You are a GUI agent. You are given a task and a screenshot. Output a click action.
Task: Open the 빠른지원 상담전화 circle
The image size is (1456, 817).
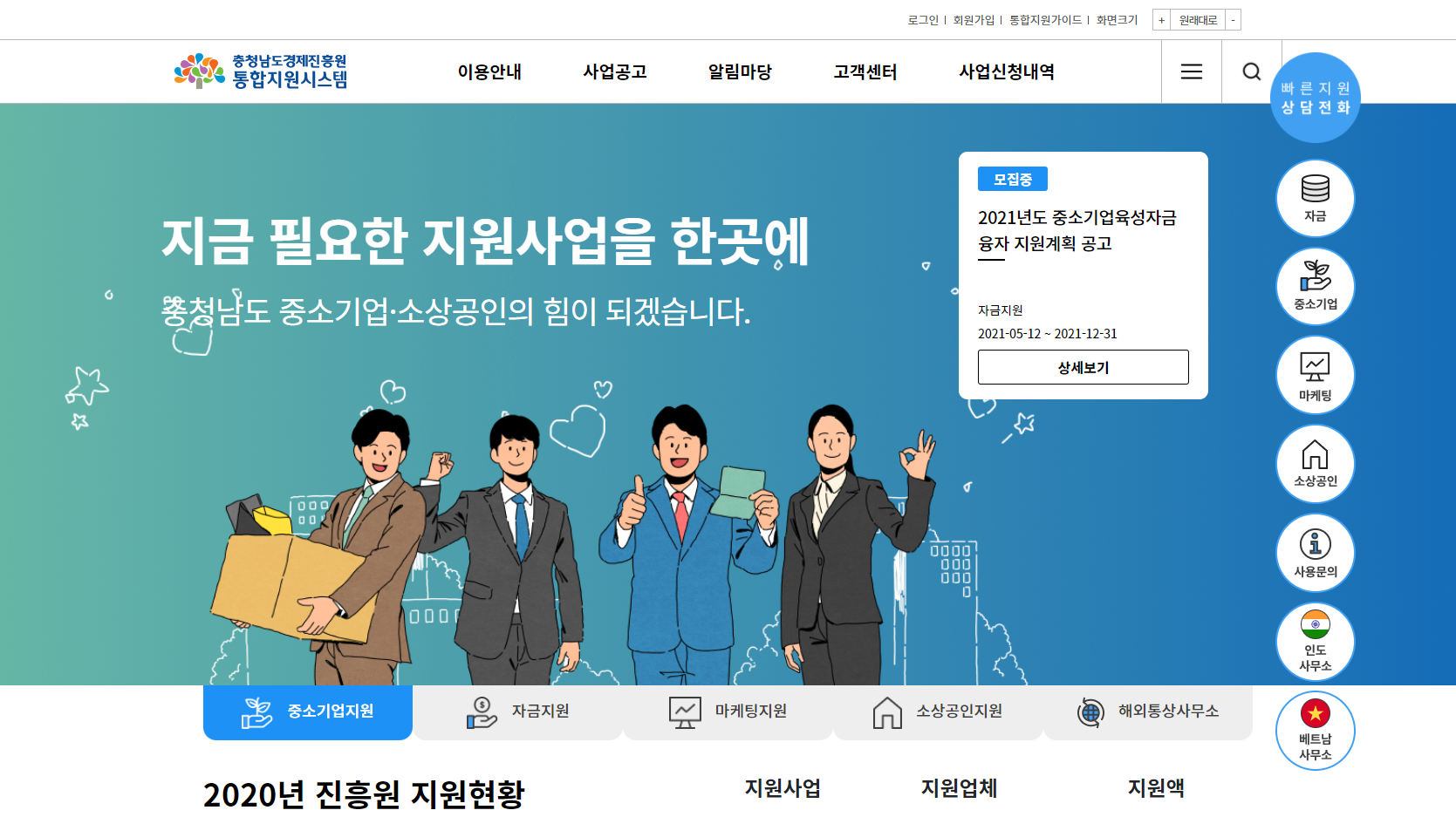(1316, 98)
